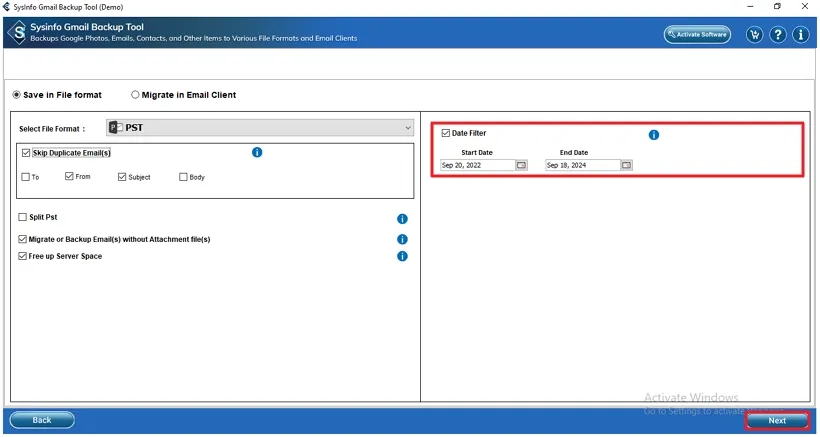Show info for Free up Server Space

pyautogui.click(x=402, y=256)
